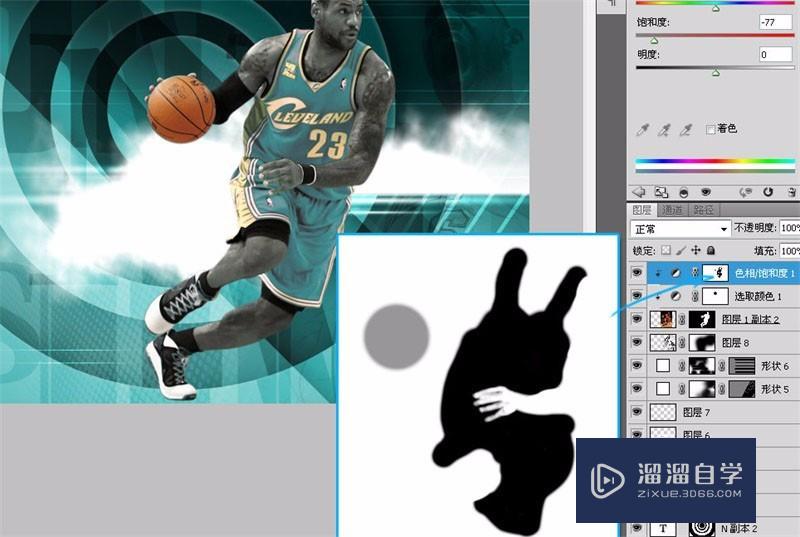Select the 图层 8 layer name
The height and width of the screenshot is (537, 800).
click(735, 343)
